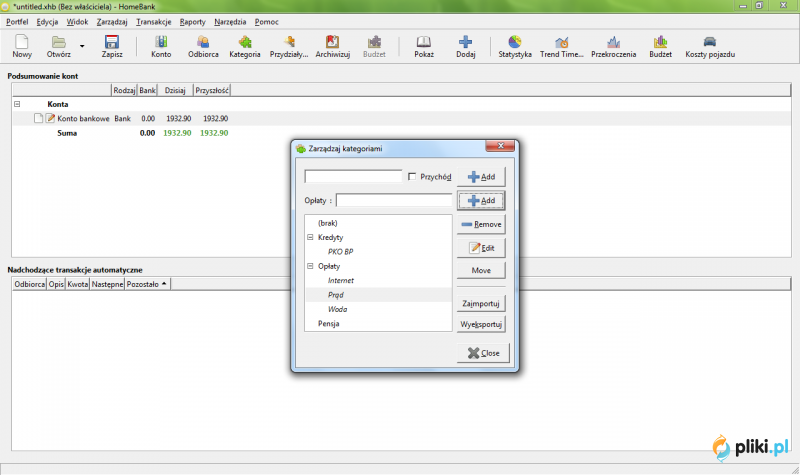Click the new category name field

point(353,177)
